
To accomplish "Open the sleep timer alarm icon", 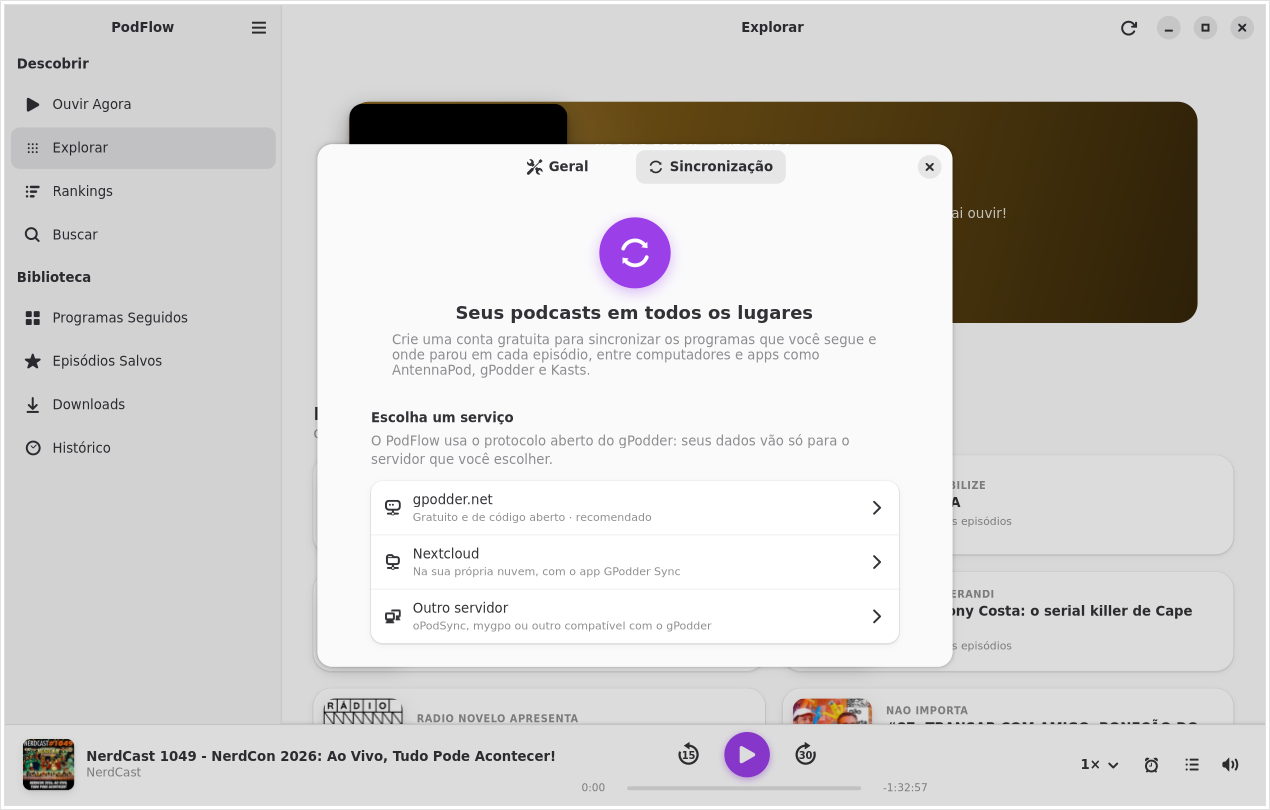I will click(1151, 765).
